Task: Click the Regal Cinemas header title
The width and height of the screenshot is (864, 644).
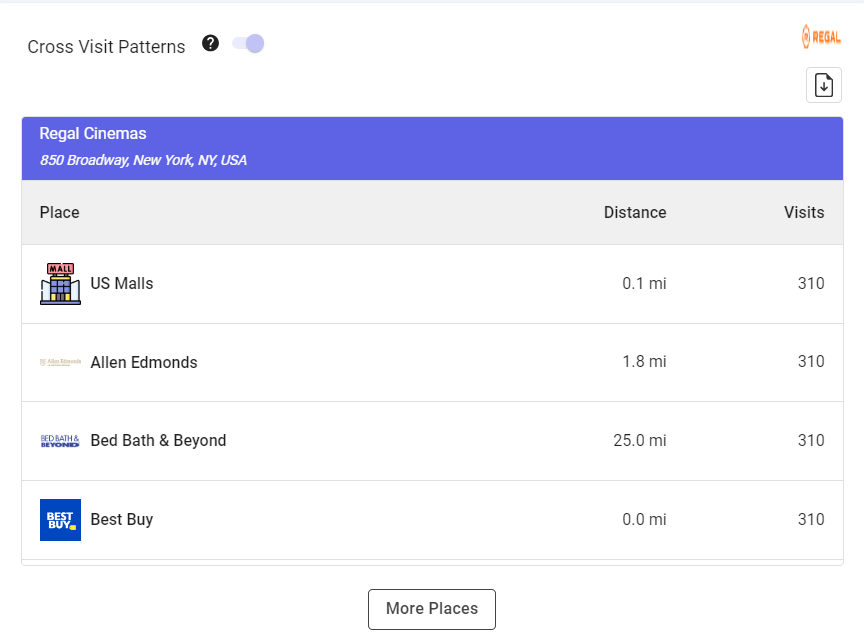Action: point(93,134)
